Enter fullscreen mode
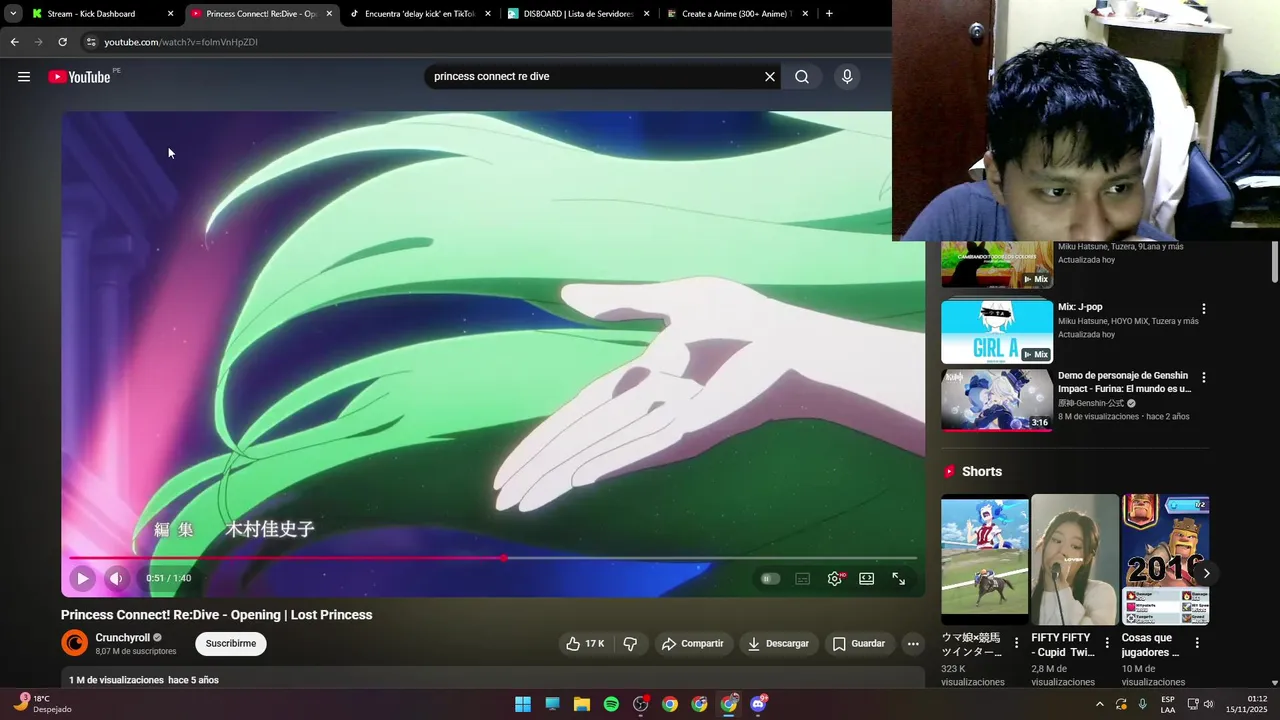Image resolution: width=1280 pixels, height=720 pixels. coord(899,578)
